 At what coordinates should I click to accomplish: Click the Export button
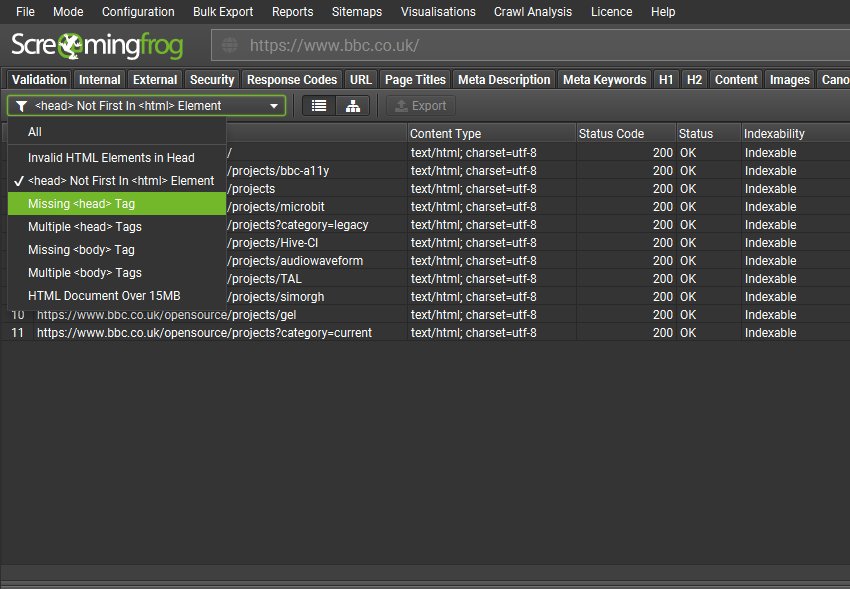(x=420, y=106)
